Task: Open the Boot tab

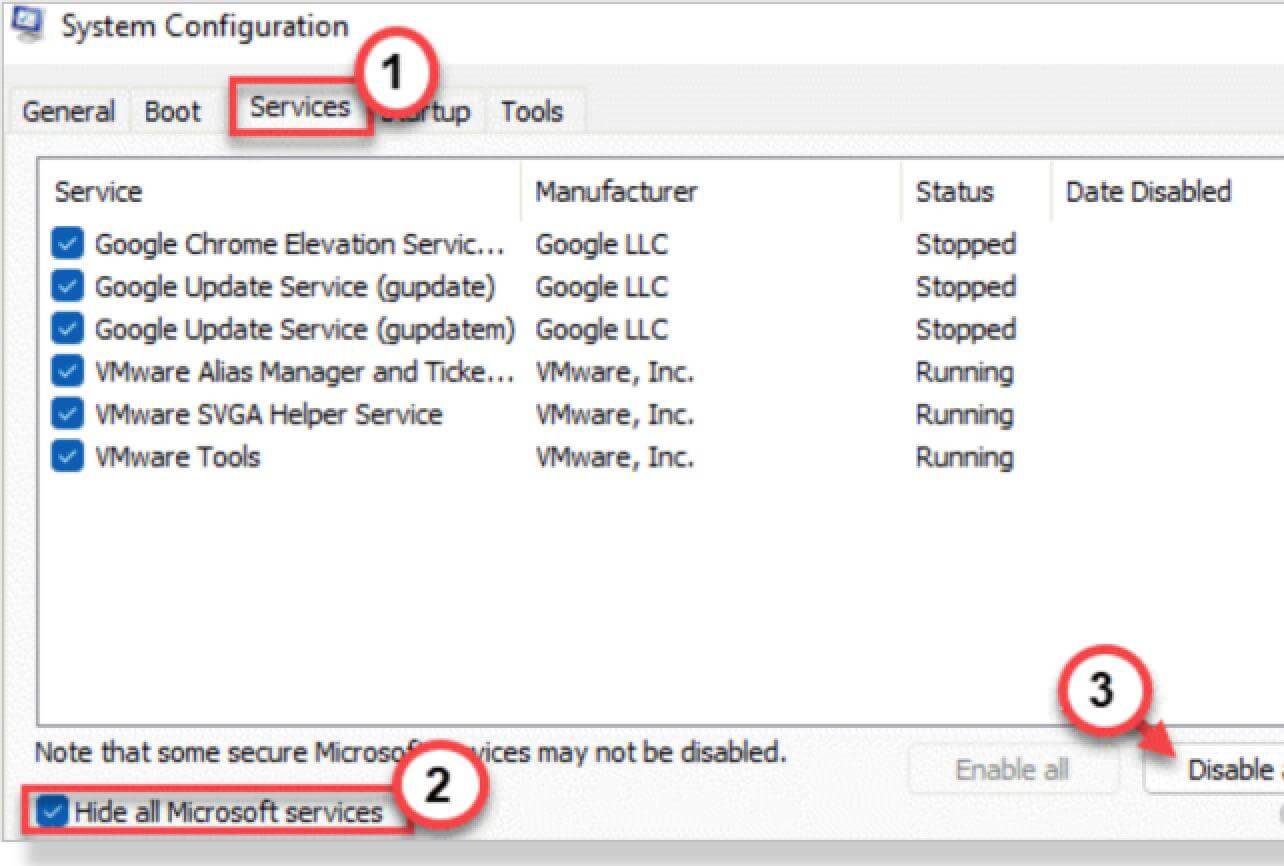Action: [172, 112]
